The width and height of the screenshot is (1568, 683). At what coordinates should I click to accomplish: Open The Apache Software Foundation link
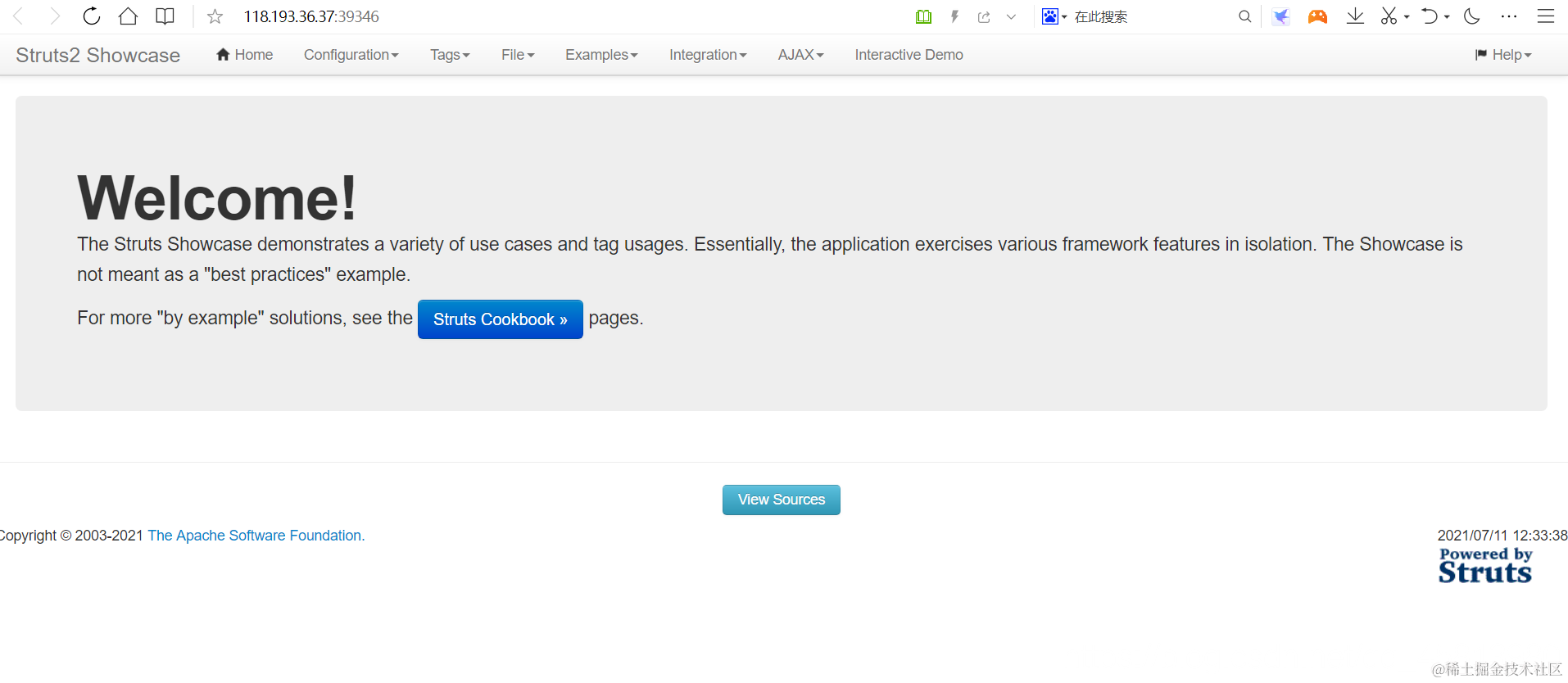click(x=256, y=536)
